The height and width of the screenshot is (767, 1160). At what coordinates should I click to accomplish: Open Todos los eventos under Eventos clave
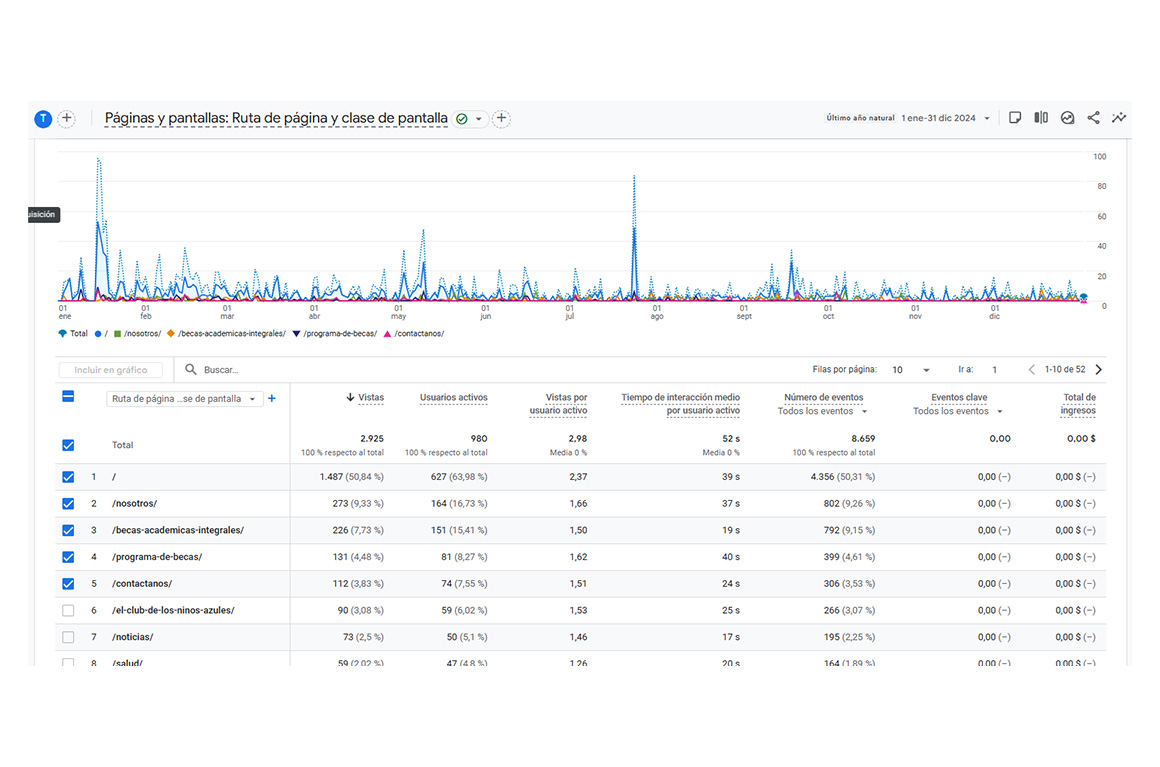point(959,411)
